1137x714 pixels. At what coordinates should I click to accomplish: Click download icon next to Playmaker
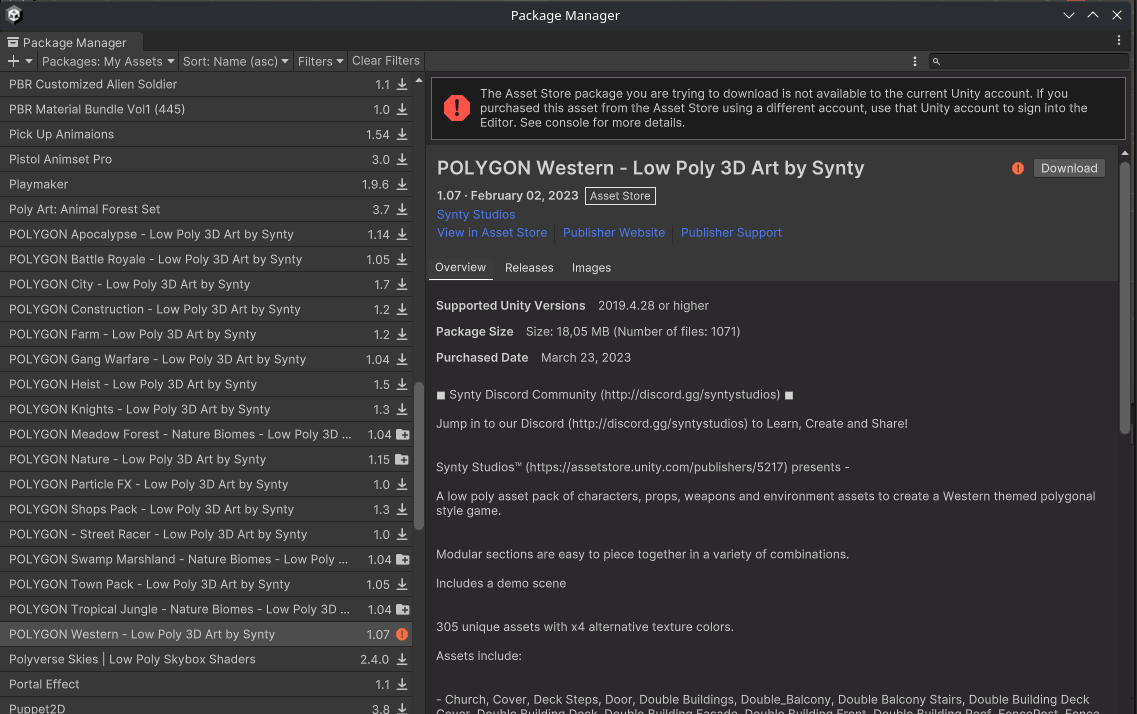[x=402, y=185]
